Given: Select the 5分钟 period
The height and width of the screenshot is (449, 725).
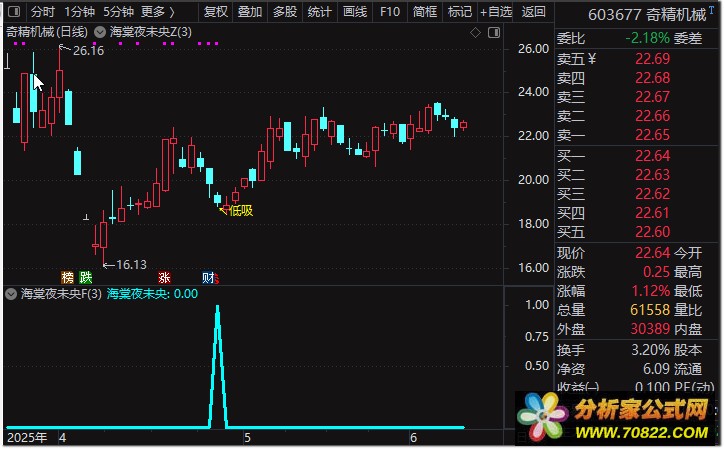Looking at the screenshot, I should point(118,12).
